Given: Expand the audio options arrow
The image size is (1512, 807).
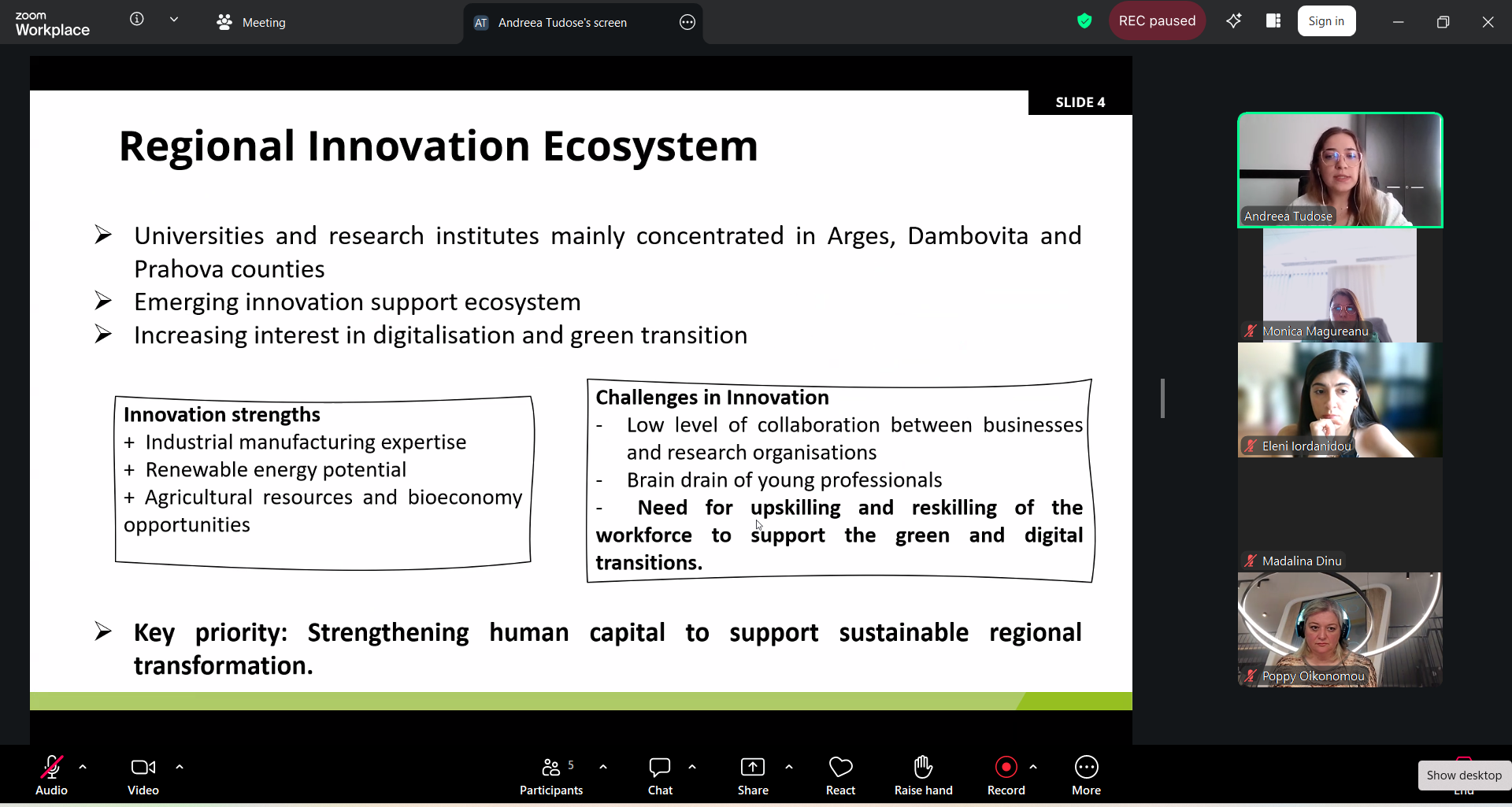Looking at the screenshot, I should (x=83, y=767).
